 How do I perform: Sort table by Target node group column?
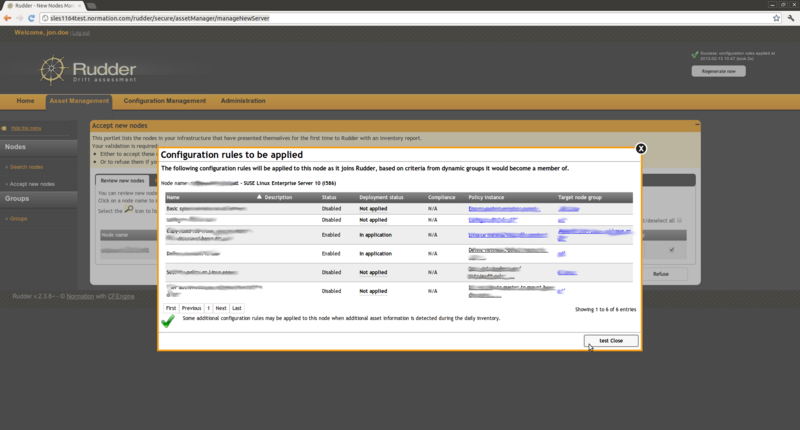click(x=580, y=197)
